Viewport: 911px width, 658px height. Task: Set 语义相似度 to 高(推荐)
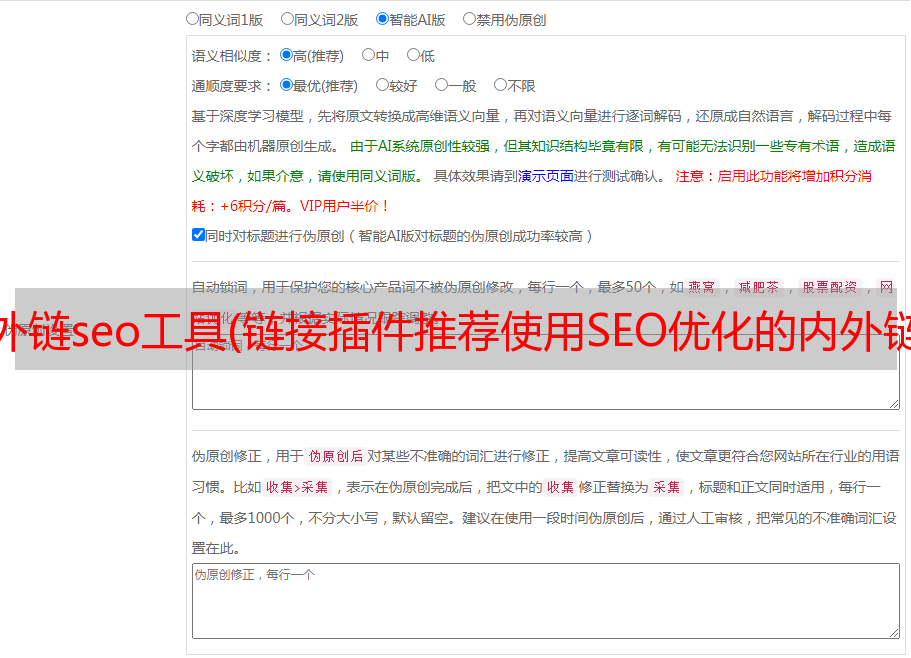pyautogui.click(x=286, y=55)
